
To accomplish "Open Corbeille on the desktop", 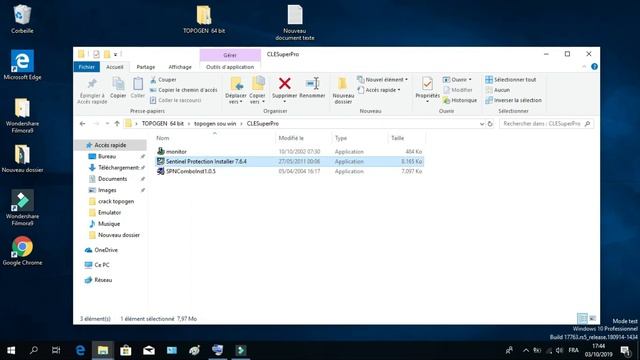I will [x=22, y=19].
